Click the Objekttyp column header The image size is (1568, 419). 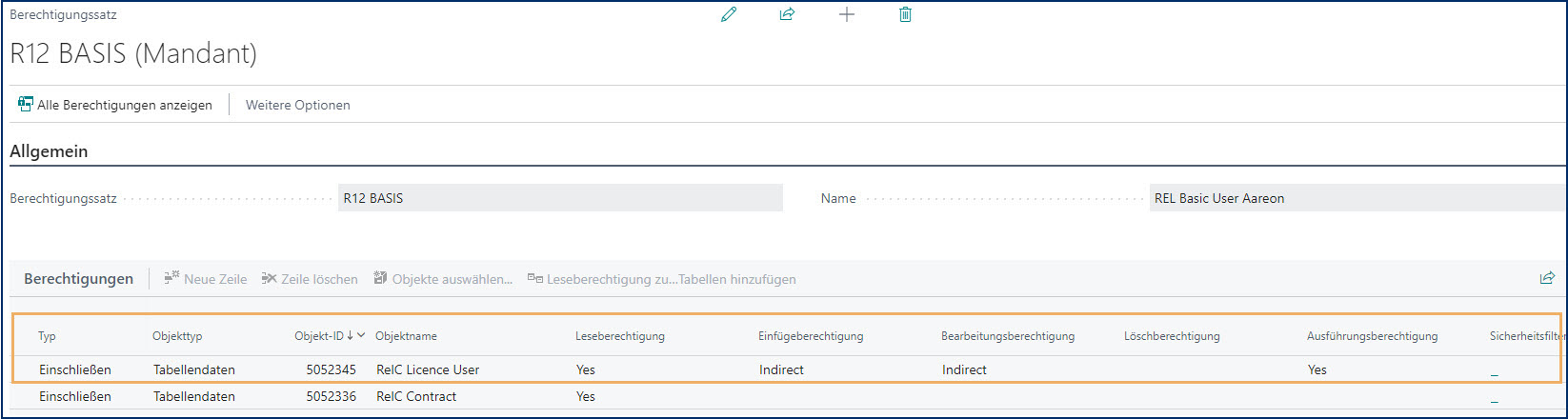[x=177, y=336]
